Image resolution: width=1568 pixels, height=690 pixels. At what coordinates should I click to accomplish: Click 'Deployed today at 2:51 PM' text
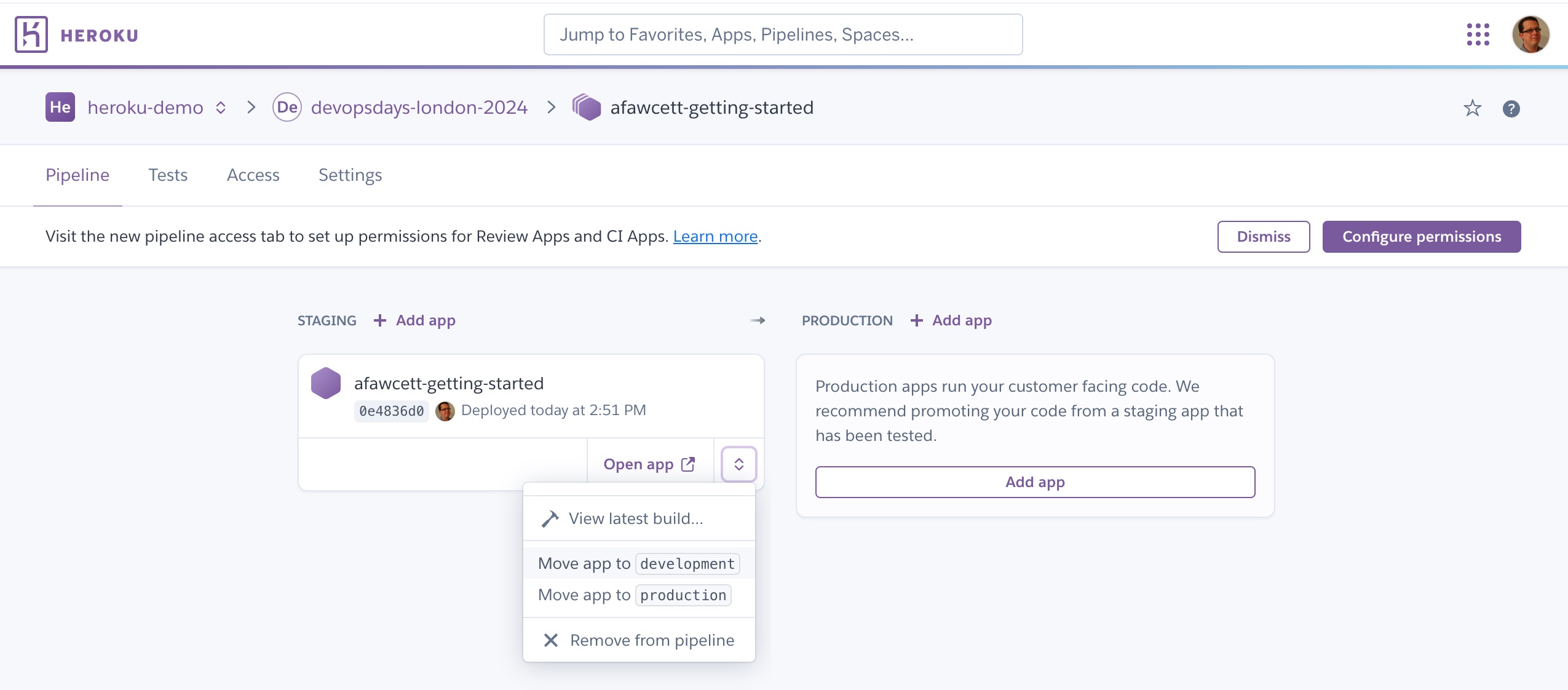[553, 410]
